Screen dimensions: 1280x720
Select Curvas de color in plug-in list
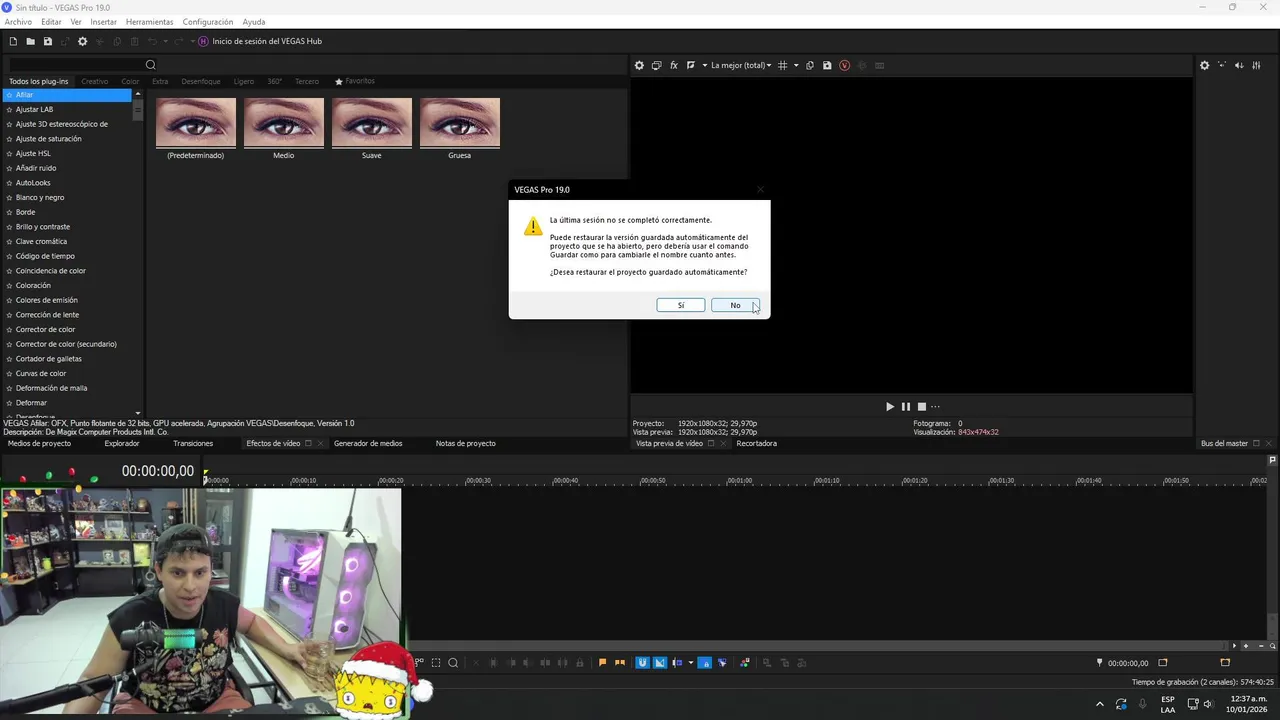coord(41,373)
